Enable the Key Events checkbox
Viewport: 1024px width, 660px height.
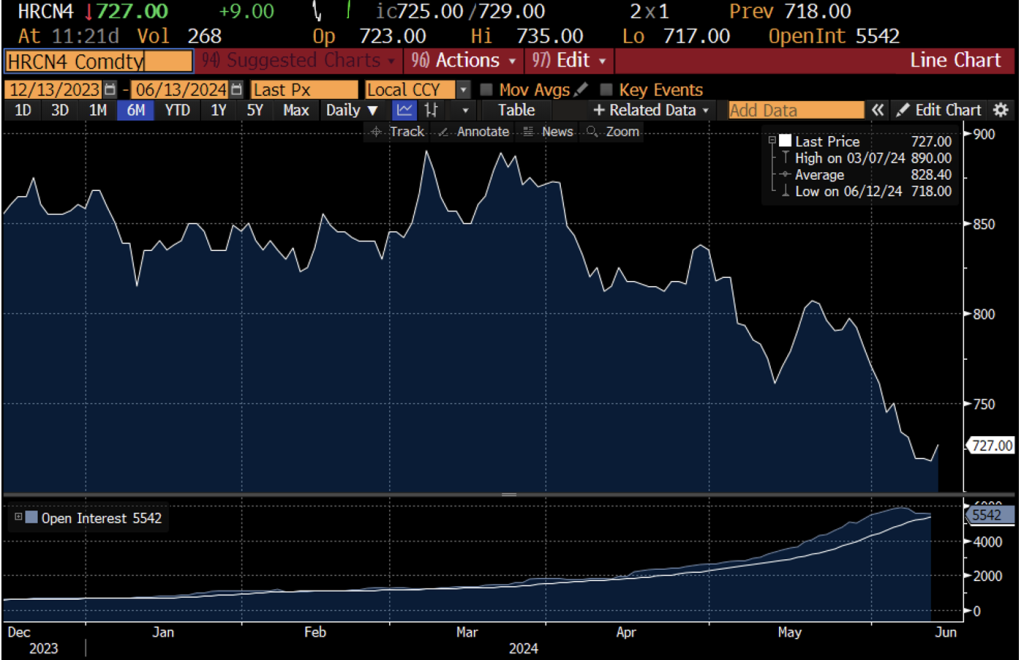606,90
